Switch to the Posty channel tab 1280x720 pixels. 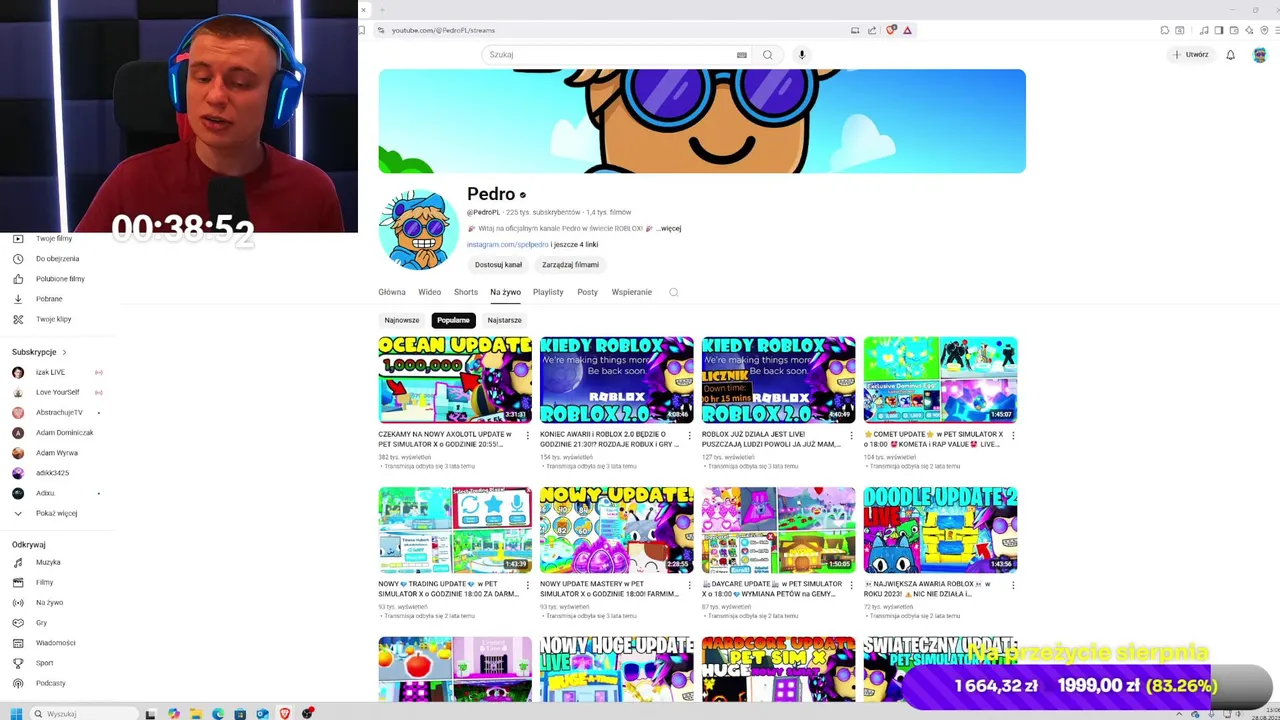pyautogui.click(x=587, y=292)
